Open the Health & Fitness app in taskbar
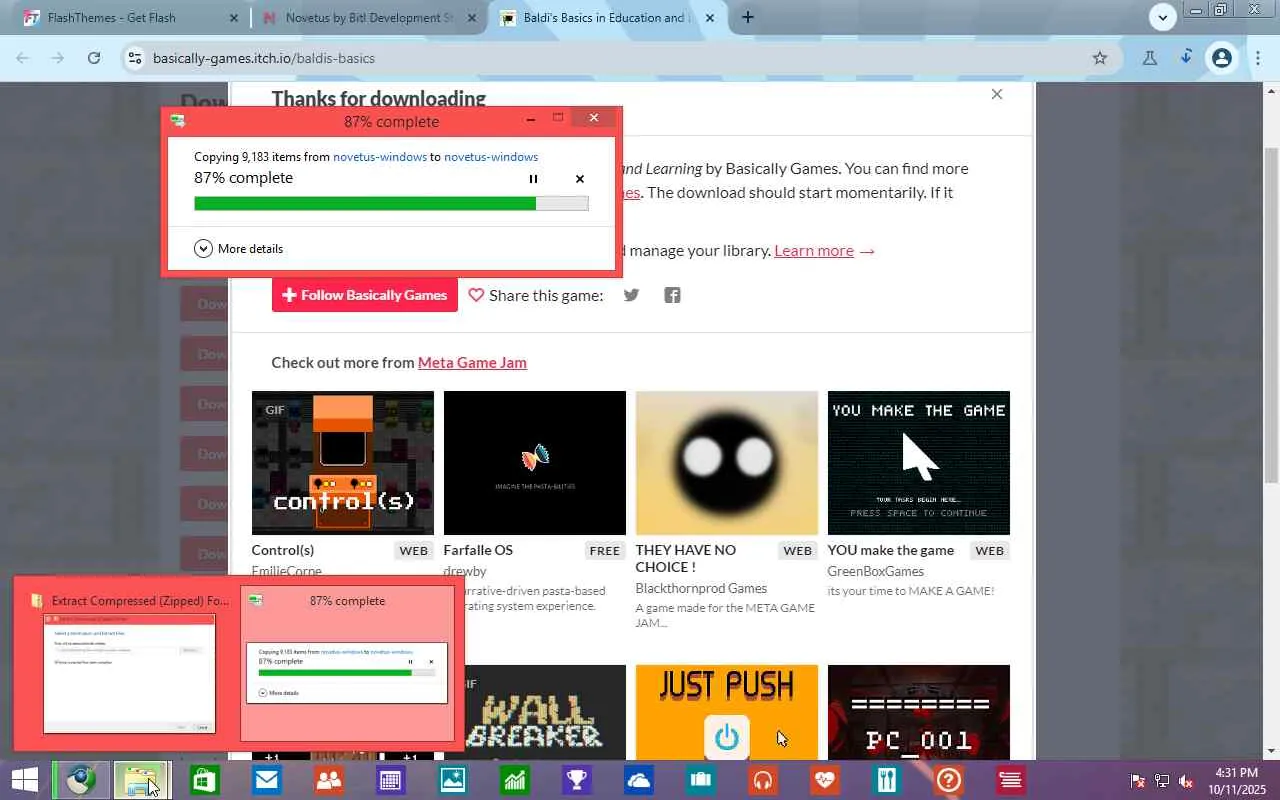Image resolution: width=1280 pixels, height=800 pixels. pos(825,780)
